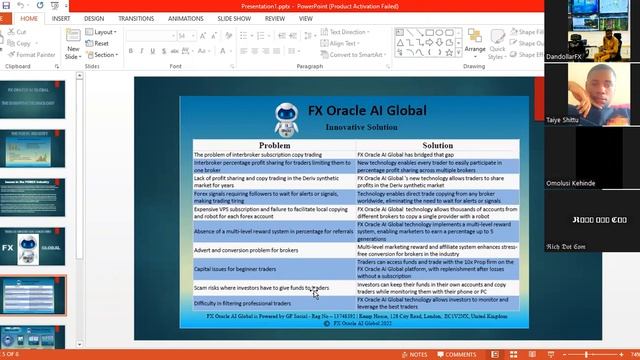
Task: Switch to the REVIEW tab
Action: coord(275,18)
